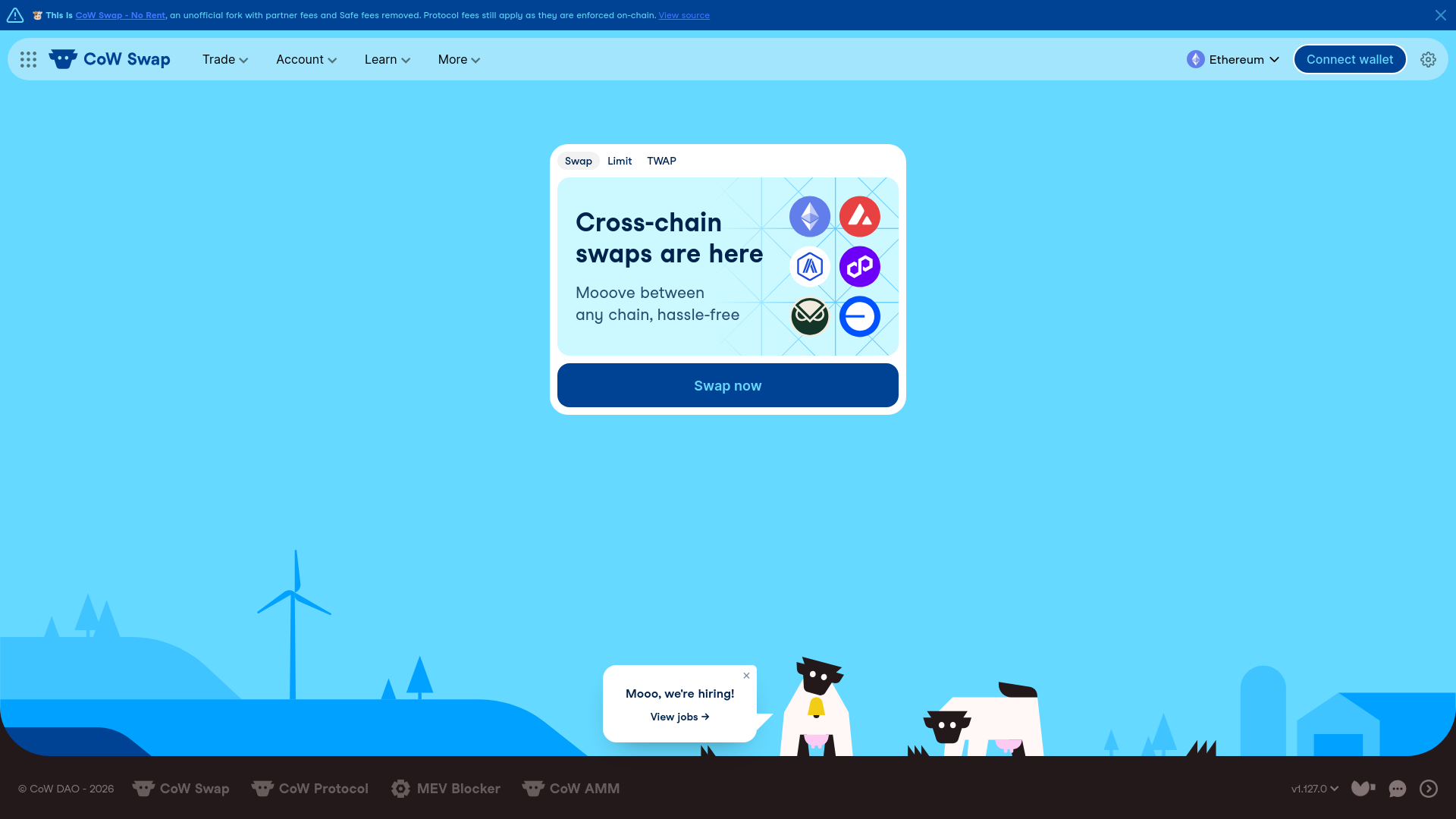
Task: Expand the More menu
Action: tap(459, 59)
